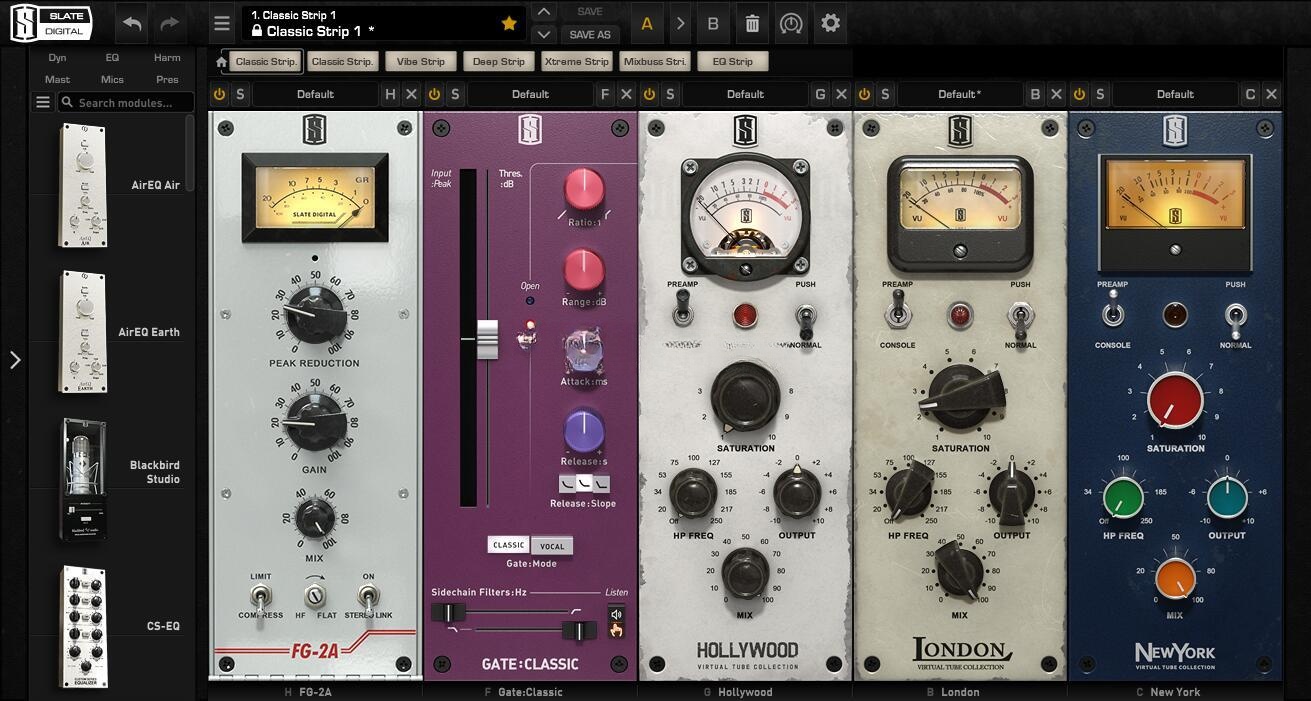Mark preset as favorite with star
Viewport: 1311px width, 701px height.
tap(508, 23)
